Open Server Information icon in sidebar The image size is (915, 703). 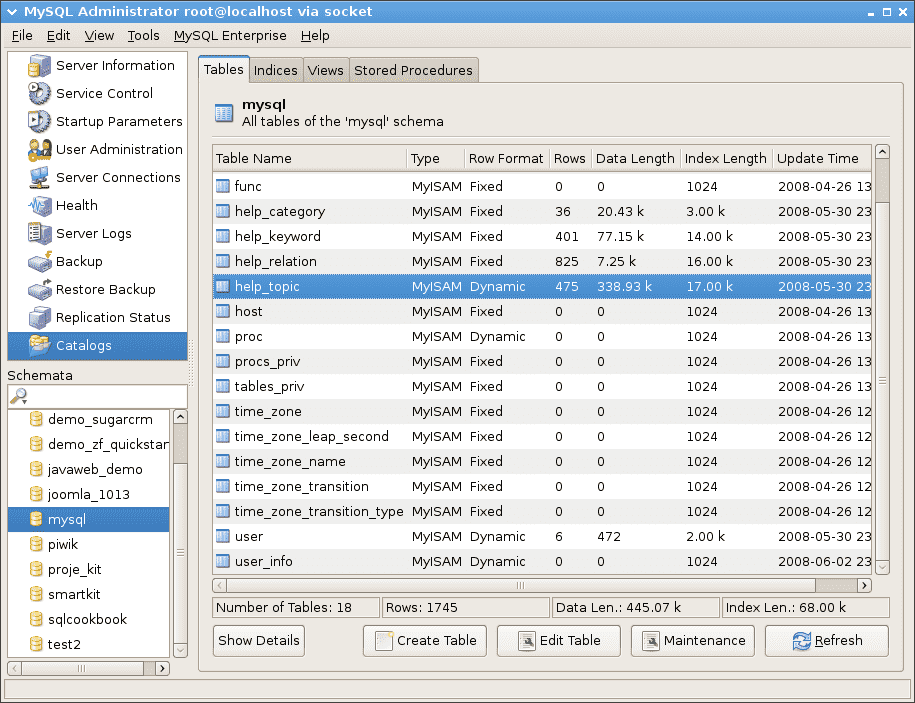click(39, 65)
